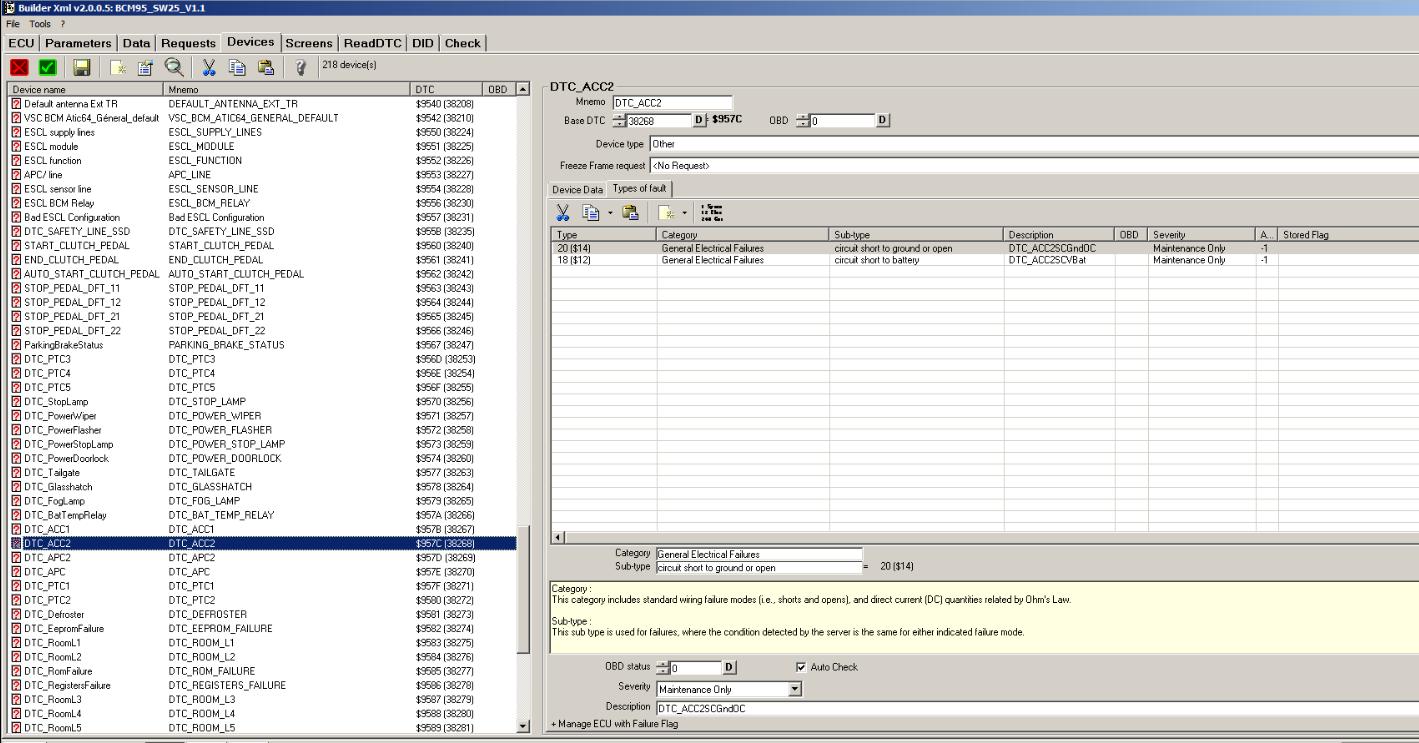Click the device icon beside DTC_Defroster

click(16, 614)
